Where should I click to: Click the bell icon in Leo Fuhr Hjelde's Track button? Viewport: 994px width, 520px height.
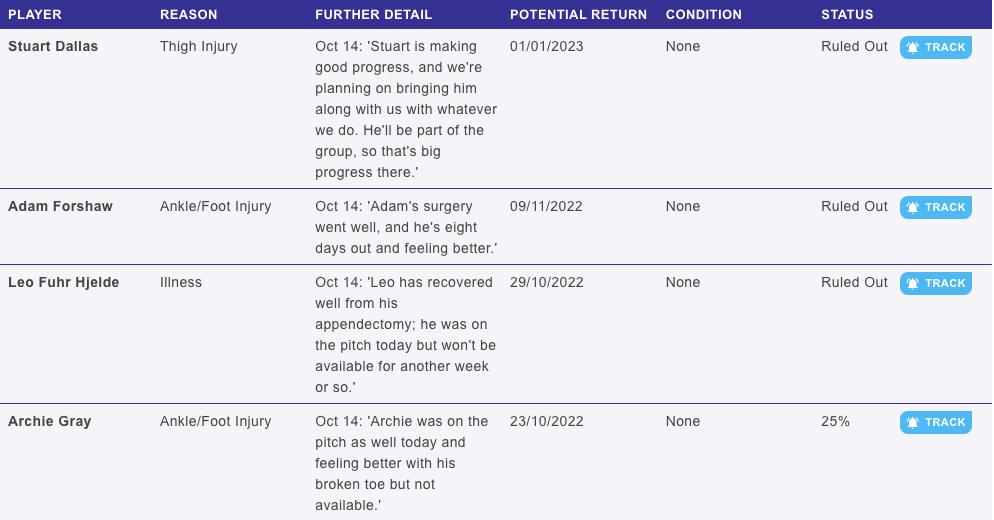[x=912, y=283]
